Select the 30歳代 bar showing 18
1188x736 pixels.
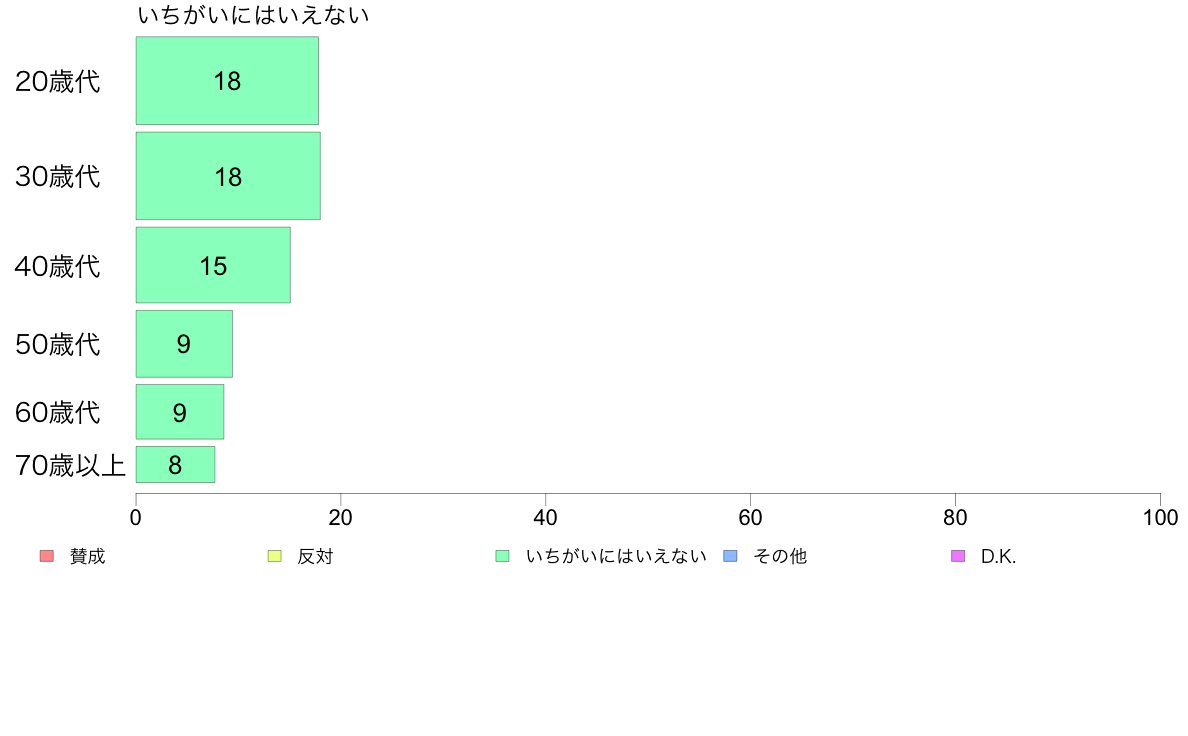[228, 176]
